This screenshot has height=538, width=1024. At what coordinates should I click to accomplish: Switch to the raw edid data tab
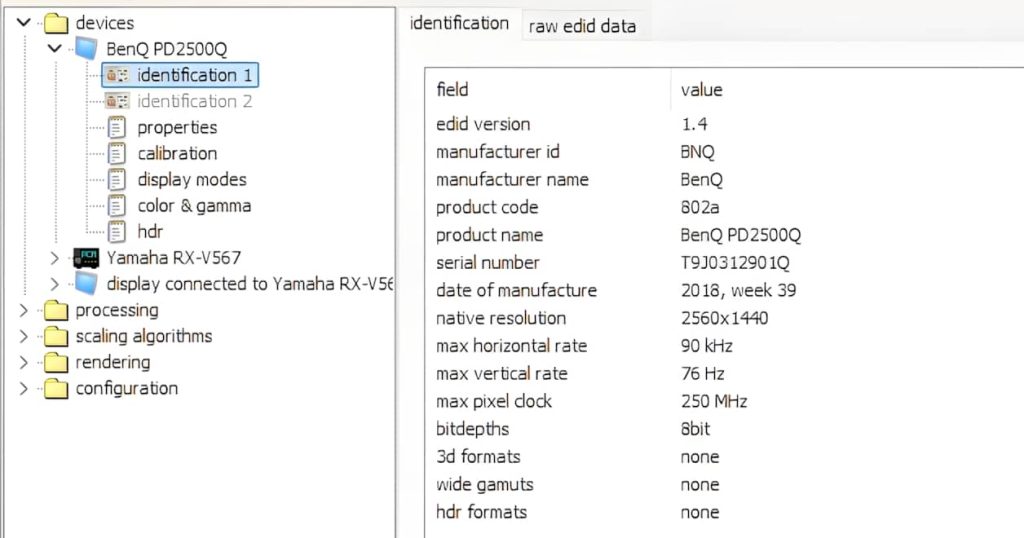(582, 26)
